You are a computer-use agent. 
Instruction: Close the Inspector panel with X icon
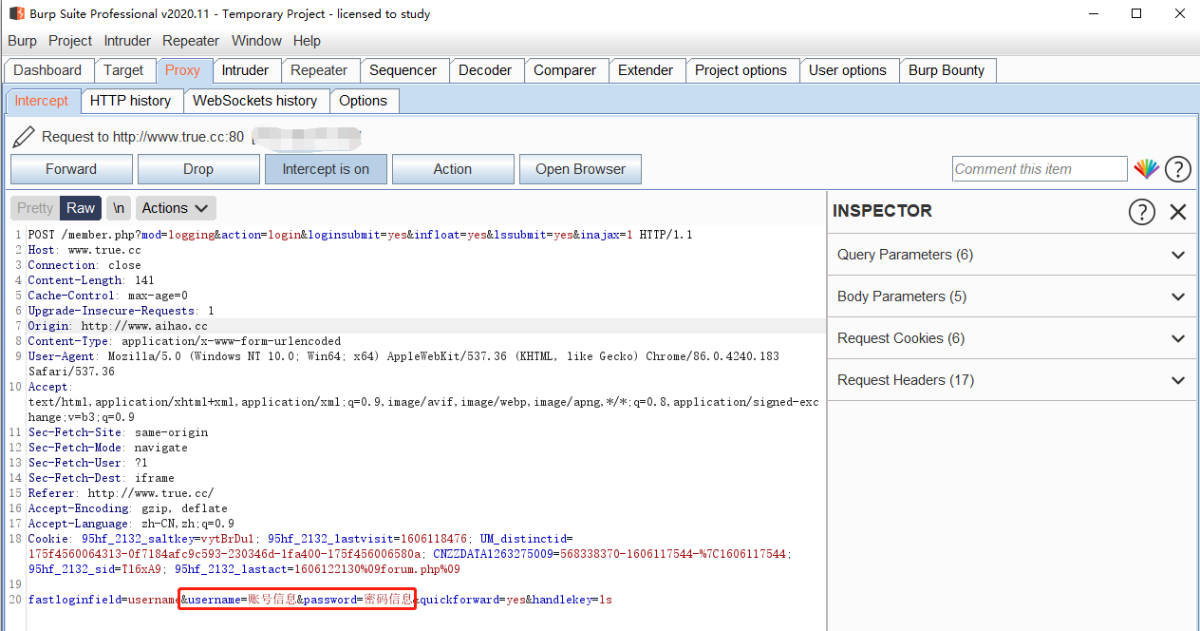pyautogui.click(x=1178, y=211)
